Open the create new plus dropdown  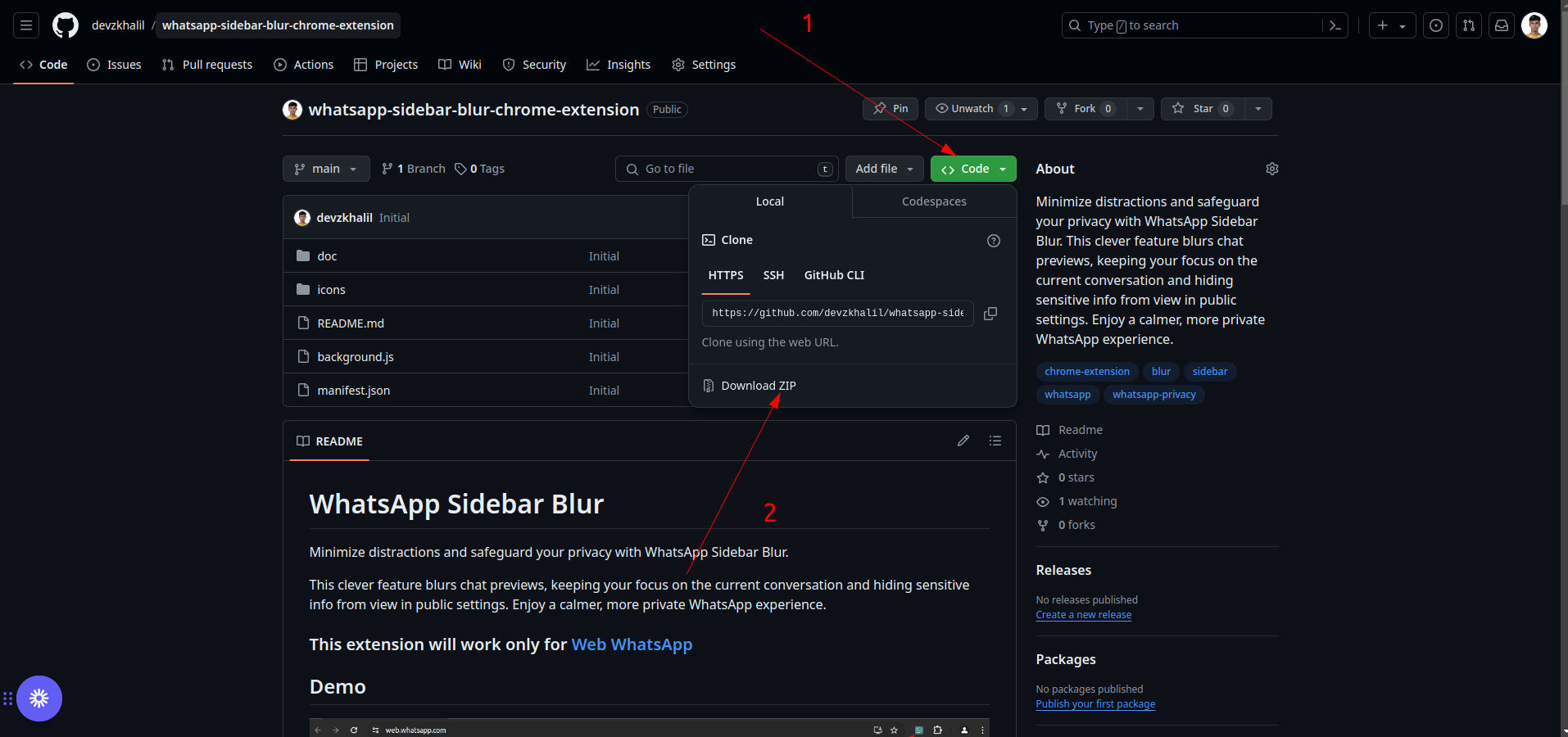tap(1392, 25)
